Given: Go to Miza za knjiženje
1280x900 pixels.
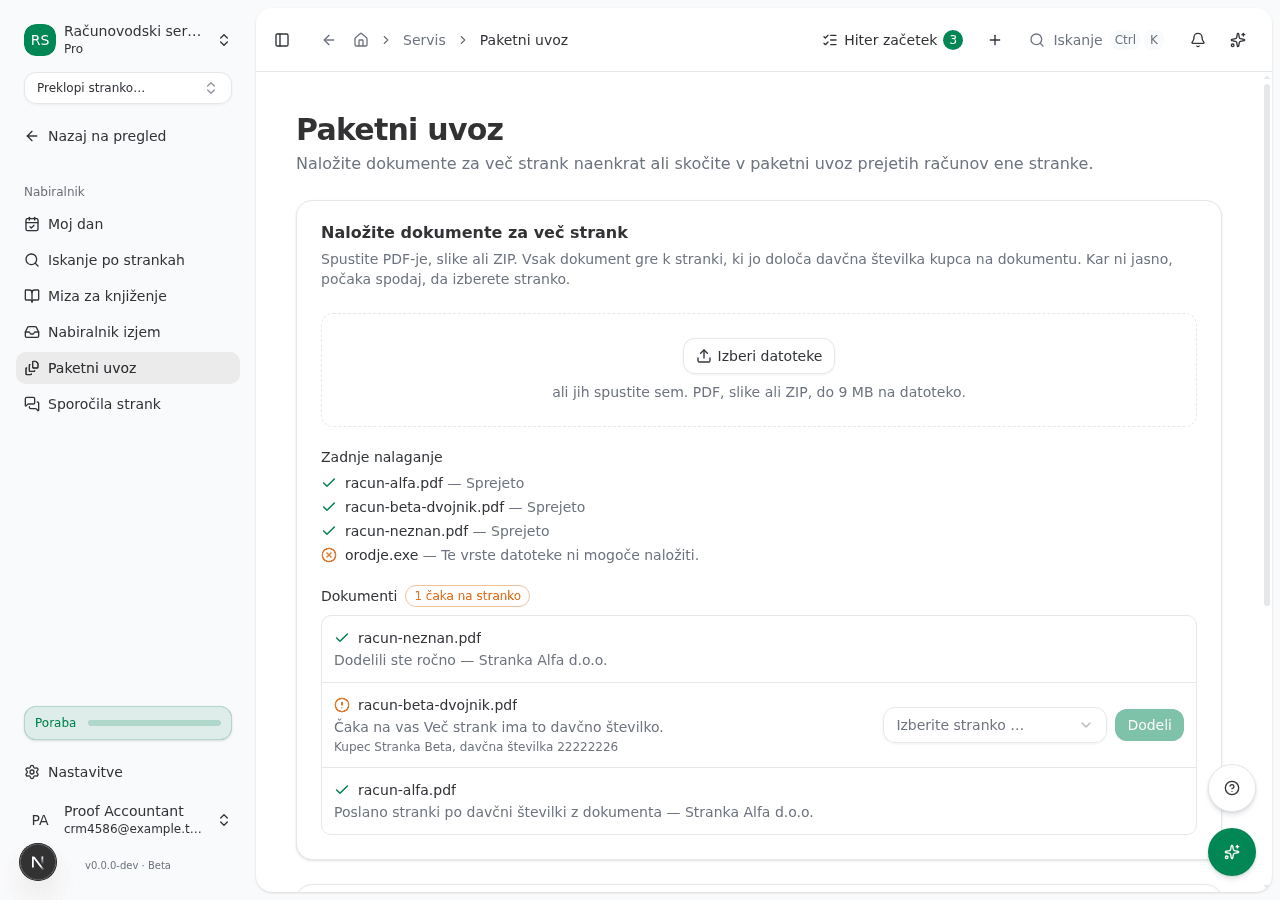Looking at the screenshot, I should pyautogui.click(x=128, y=296).
